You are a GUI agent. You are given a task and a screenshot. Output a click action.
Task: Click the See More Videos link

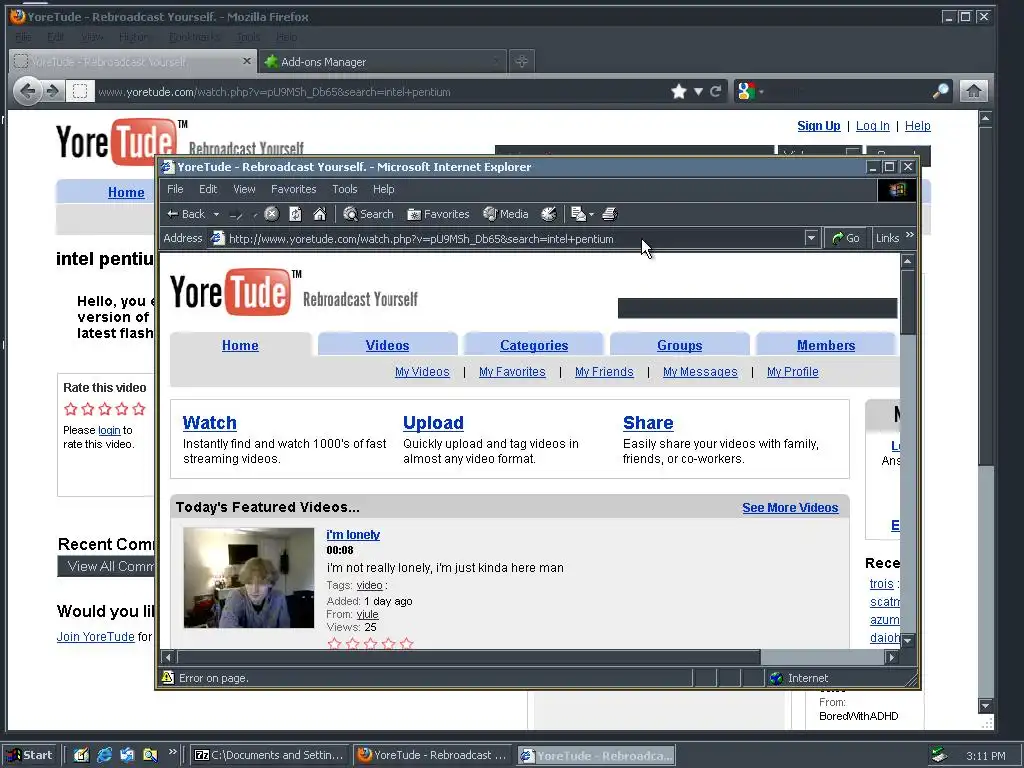click(x=790, y=508)
